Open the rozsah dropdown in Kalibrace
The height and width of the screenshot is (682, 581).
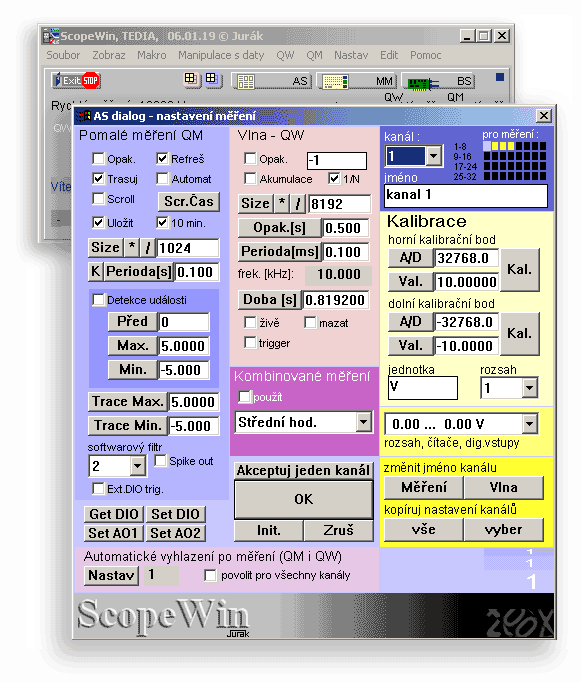[x=530, y=387]
